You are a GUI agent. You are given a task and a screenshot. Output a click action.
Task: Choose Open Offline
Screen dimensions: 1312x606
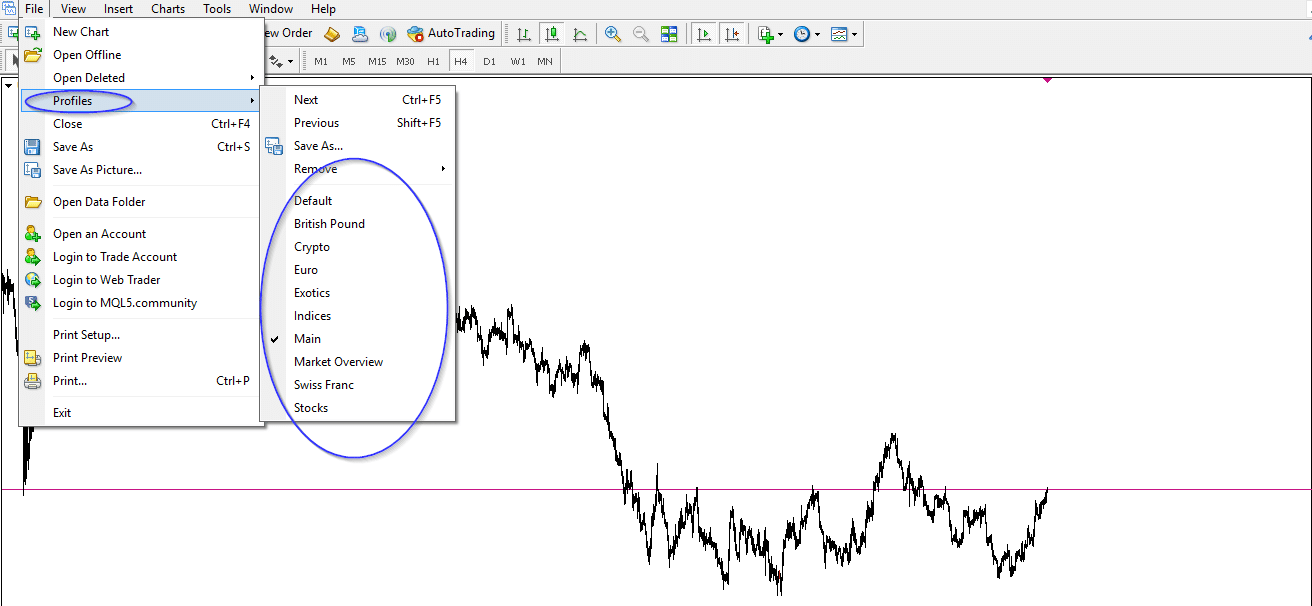point(141,55)
